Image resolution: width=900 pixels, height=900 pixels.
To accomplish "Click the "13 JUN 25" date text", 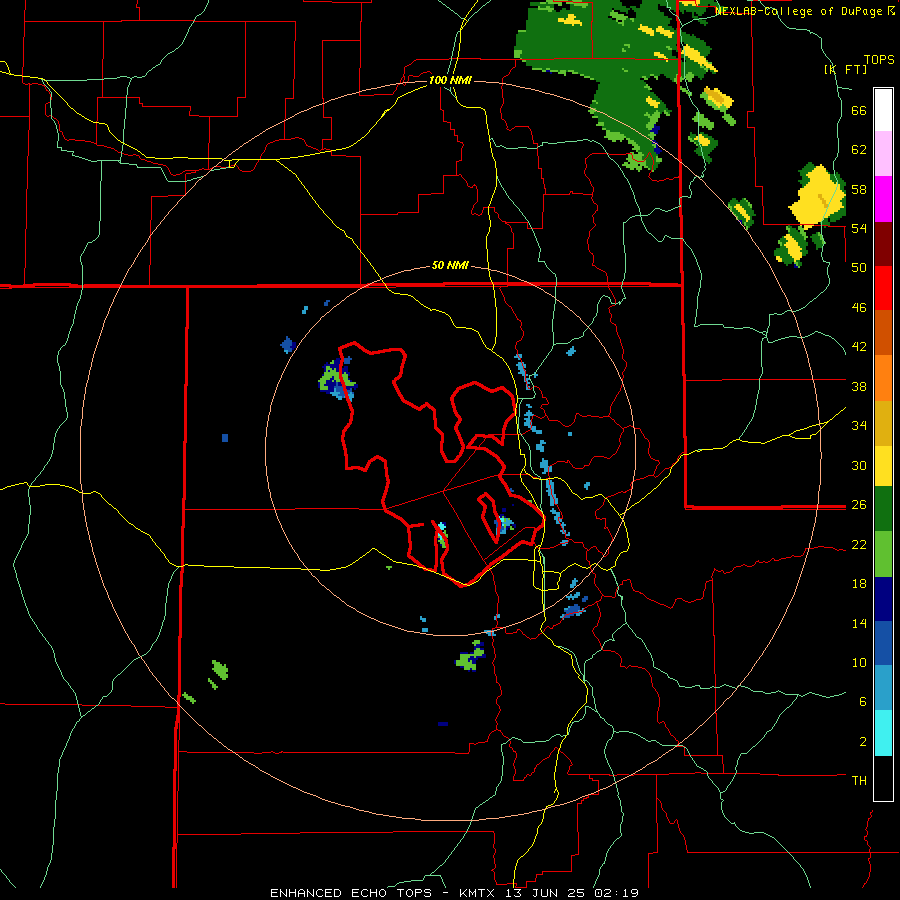I will [545, 893].
